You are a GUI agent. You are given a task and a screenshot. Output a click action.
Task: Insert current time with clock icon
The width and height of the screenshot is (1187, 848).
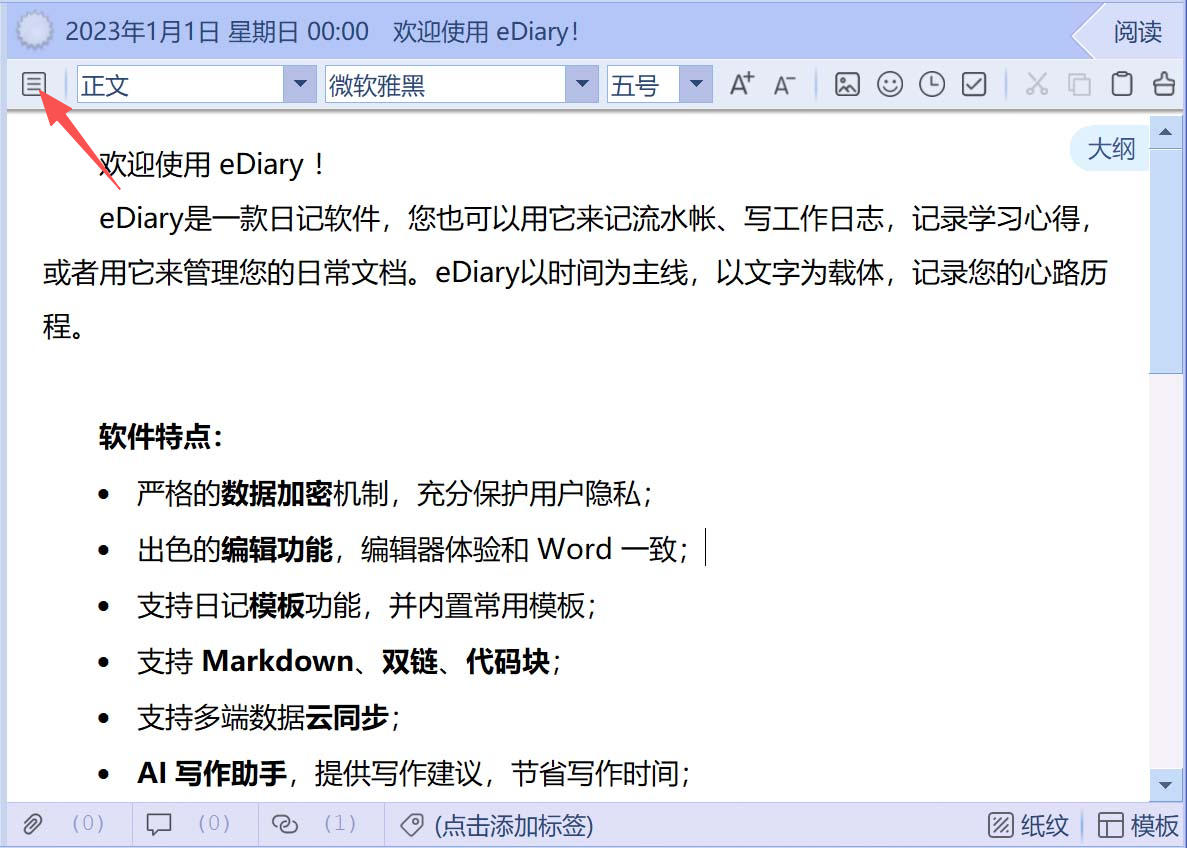click(x=932, y=84)
